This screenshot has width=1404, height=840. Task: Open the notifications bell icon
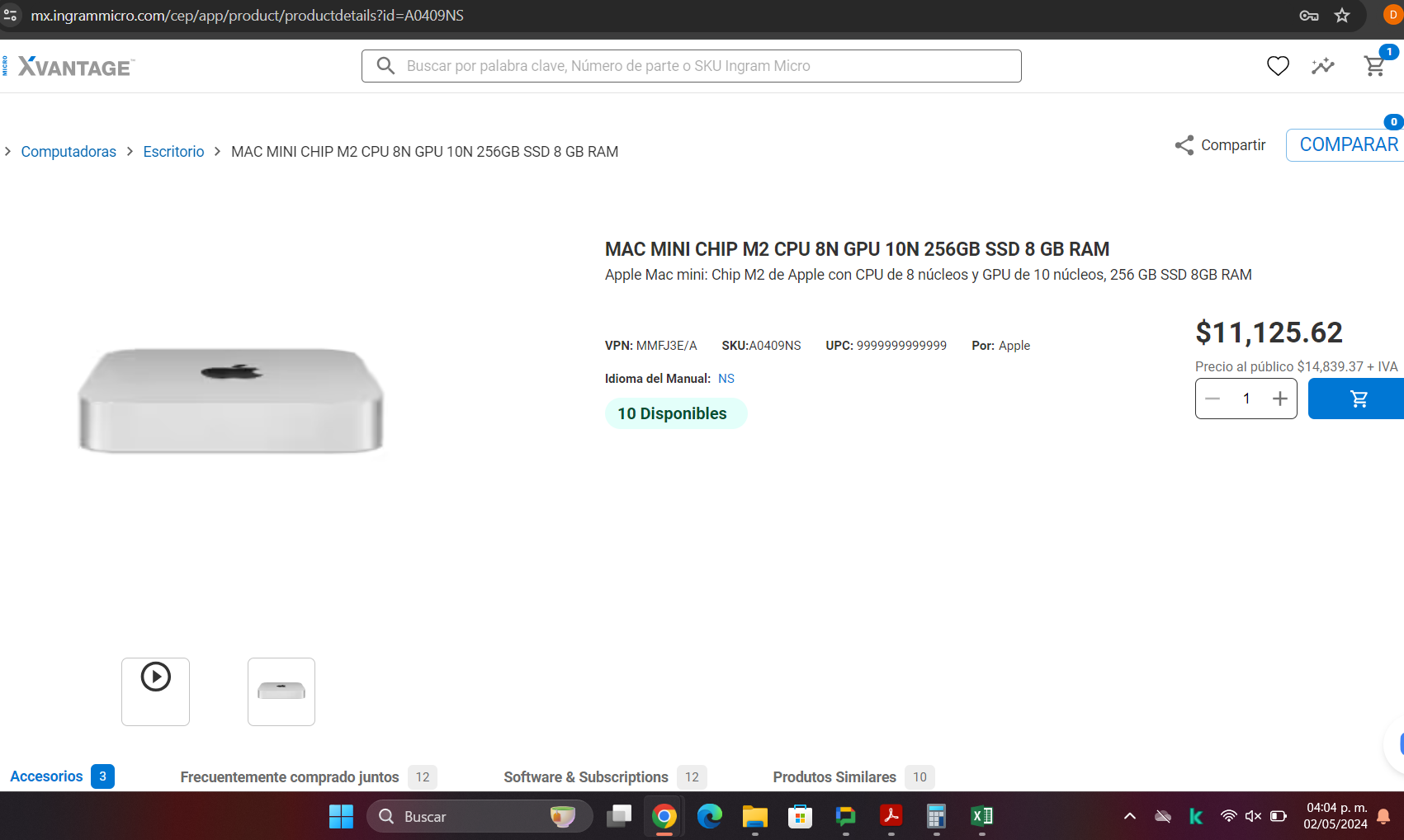[1384, 817]
